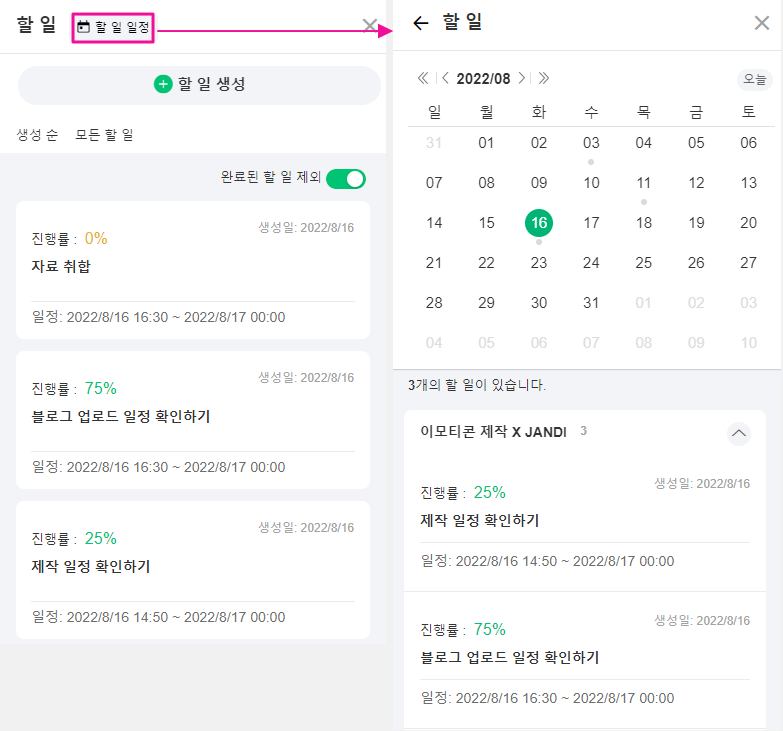Toggle 완료된 할 일 제외 switch off
Image resolution: width=783 pixels, height=731 pixels.
(x=346, y=179)
